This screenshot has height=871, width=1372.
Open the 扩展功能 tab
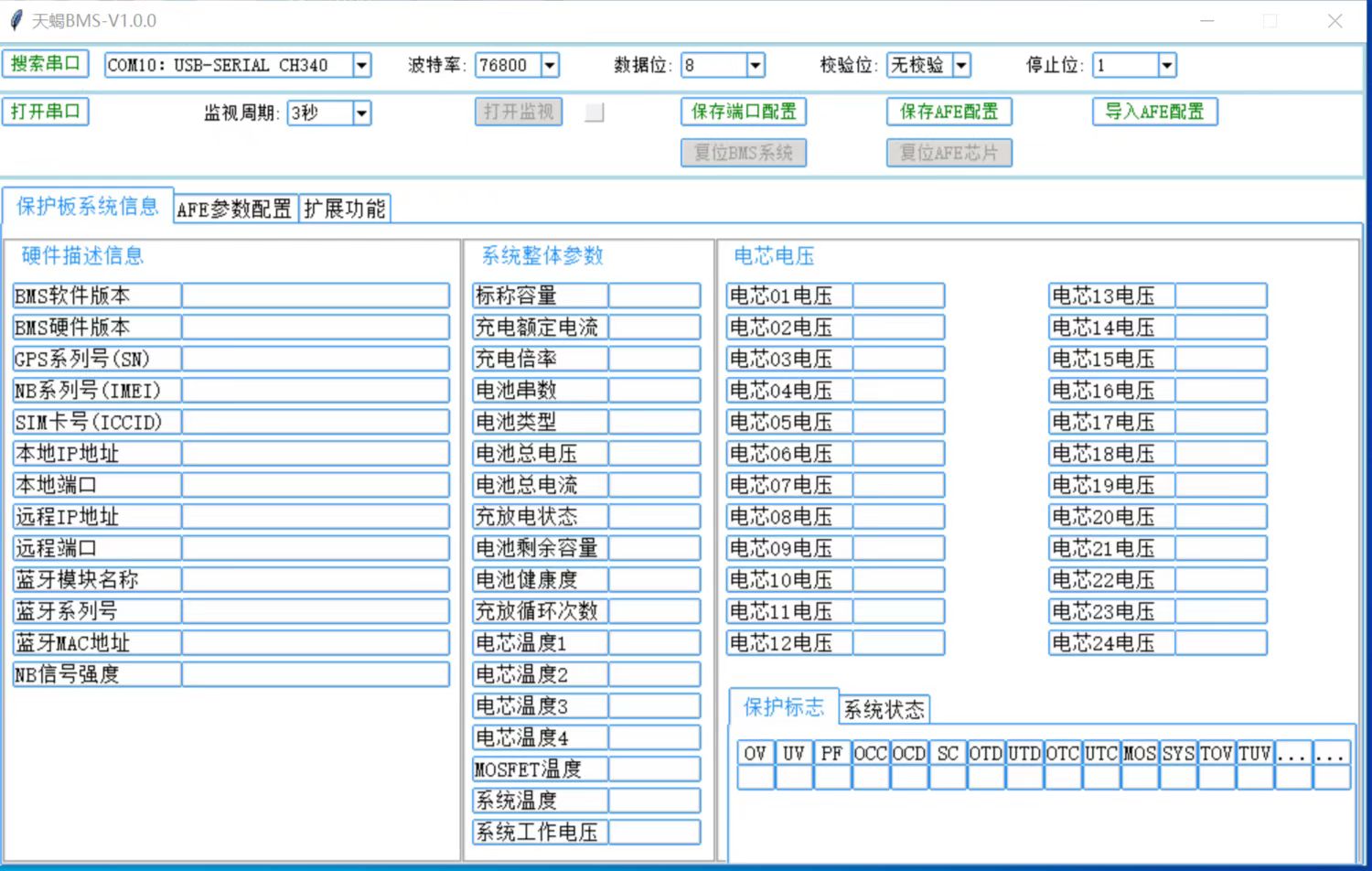point(345,210)
